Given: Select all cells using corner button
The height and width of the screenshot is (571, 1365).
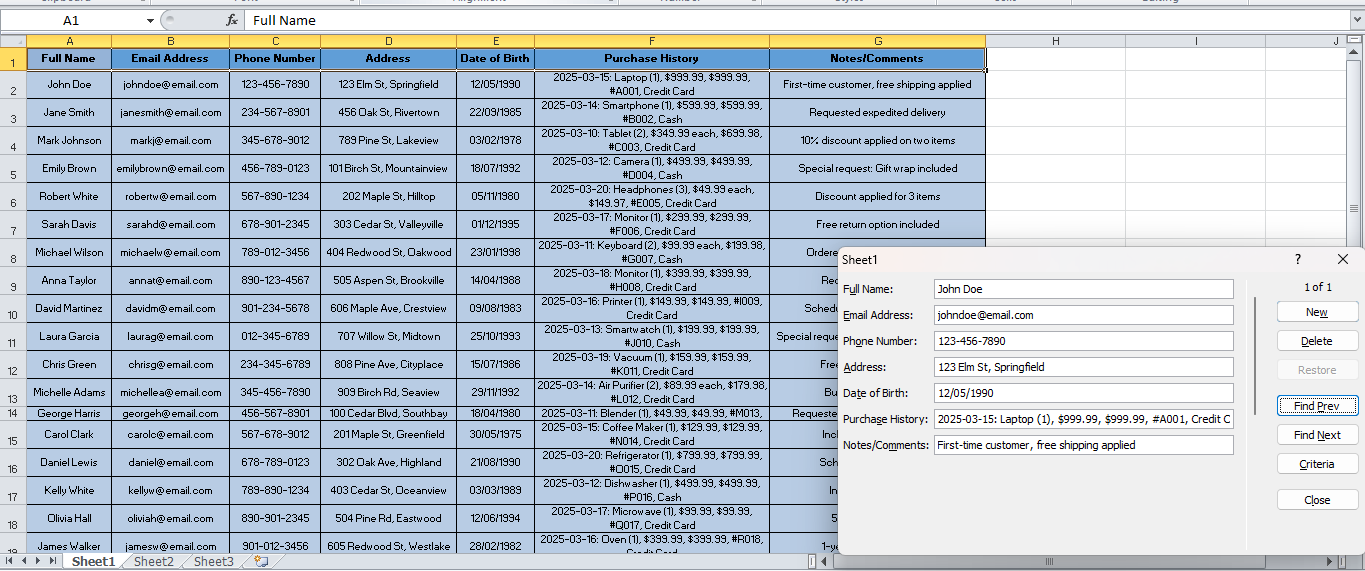Looking at the screenshot, I should (x=13, y=41).
